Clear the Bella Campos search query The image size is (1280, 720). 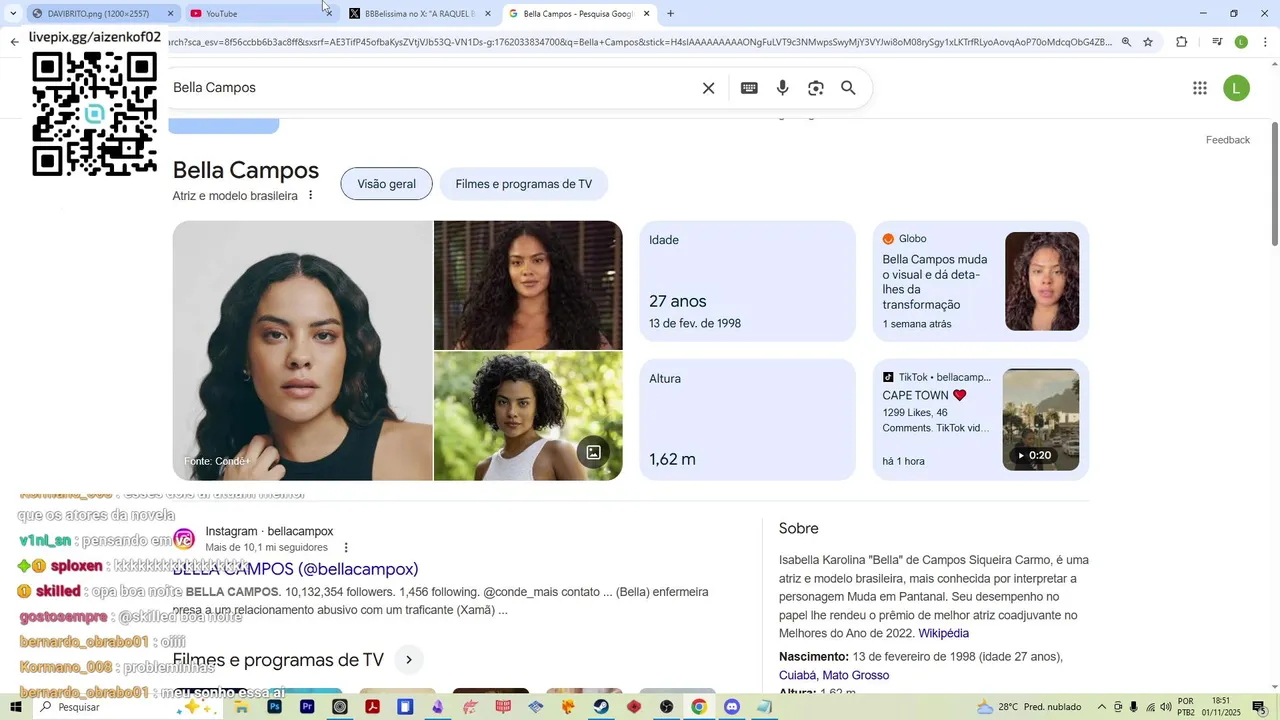708,88
